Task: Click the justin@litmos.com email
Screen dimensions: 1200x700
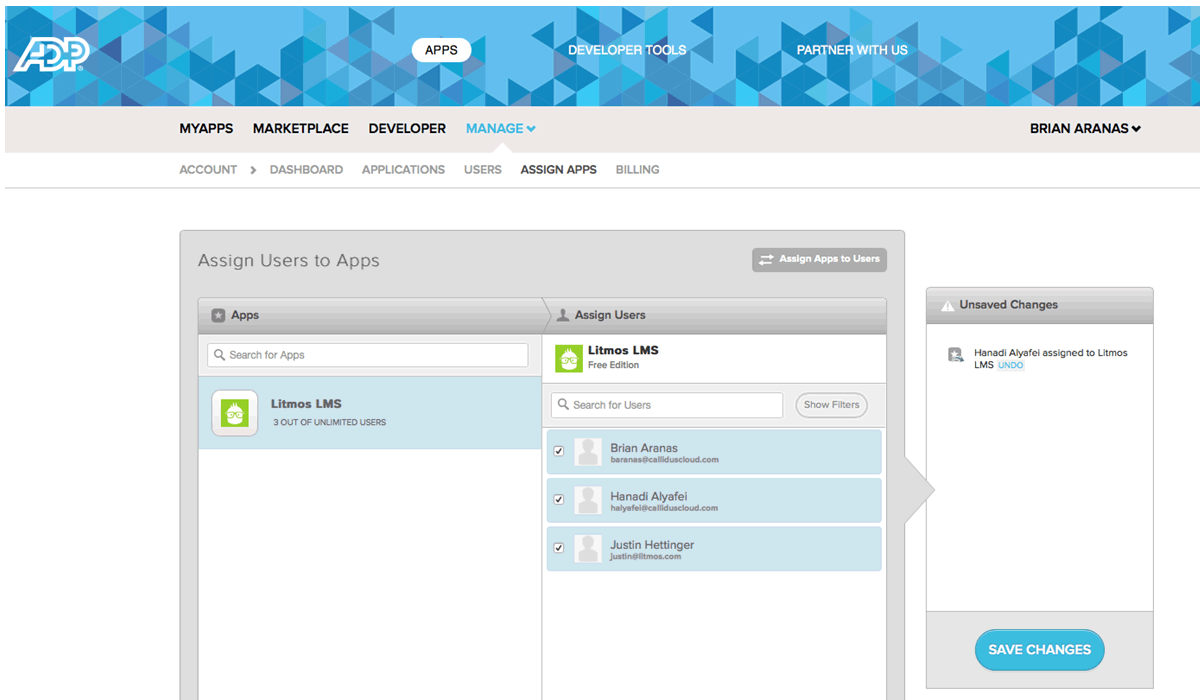Action: (646, 556)
